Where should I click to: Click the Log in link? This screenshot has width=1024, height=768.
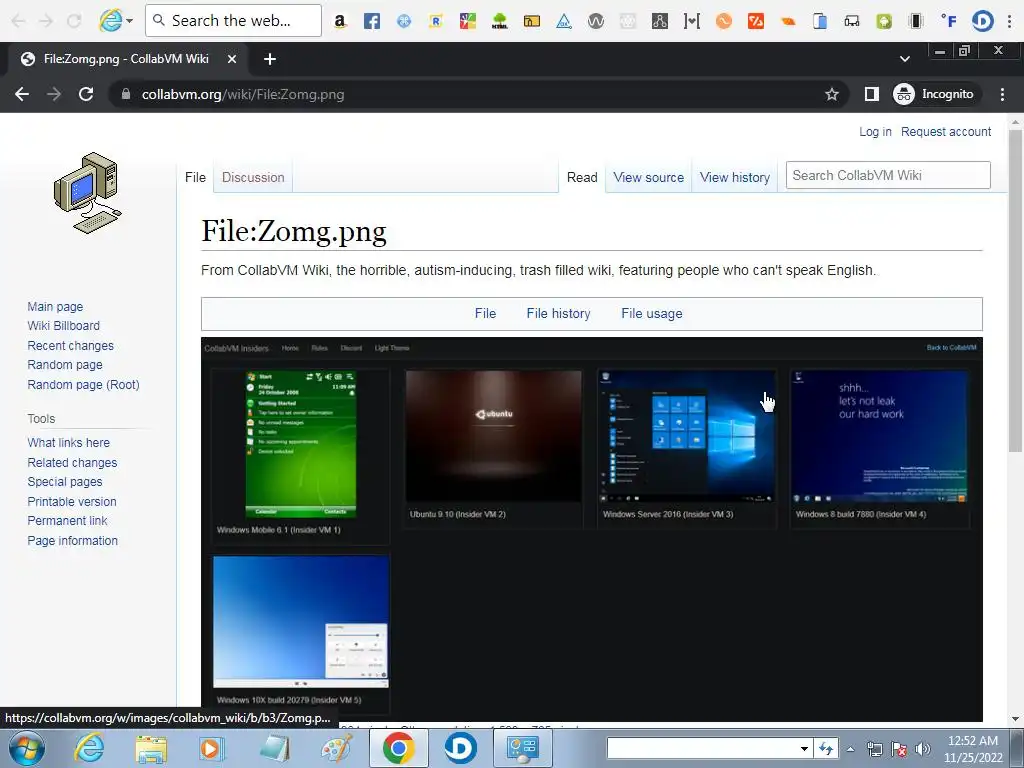875,132
